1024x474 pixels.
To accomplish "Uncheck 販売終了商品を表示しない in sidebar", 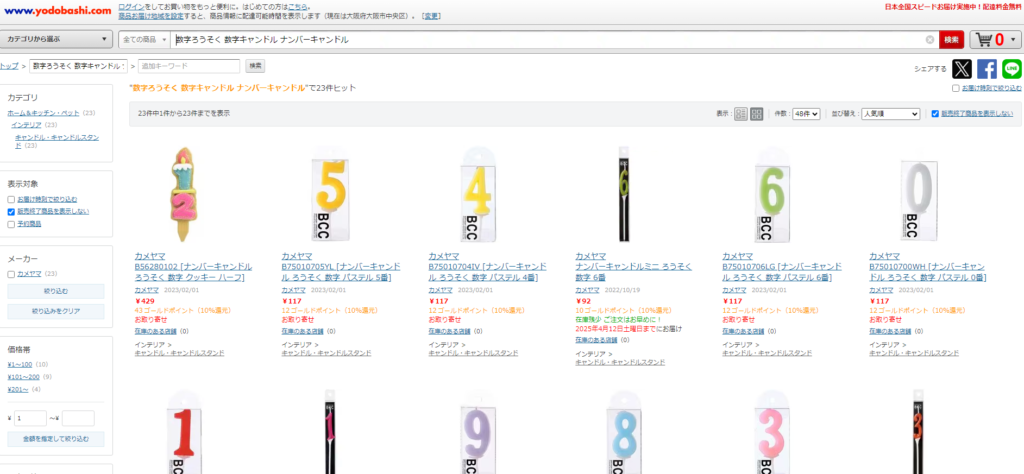I will pyautogui.click(x=11, y=212).
